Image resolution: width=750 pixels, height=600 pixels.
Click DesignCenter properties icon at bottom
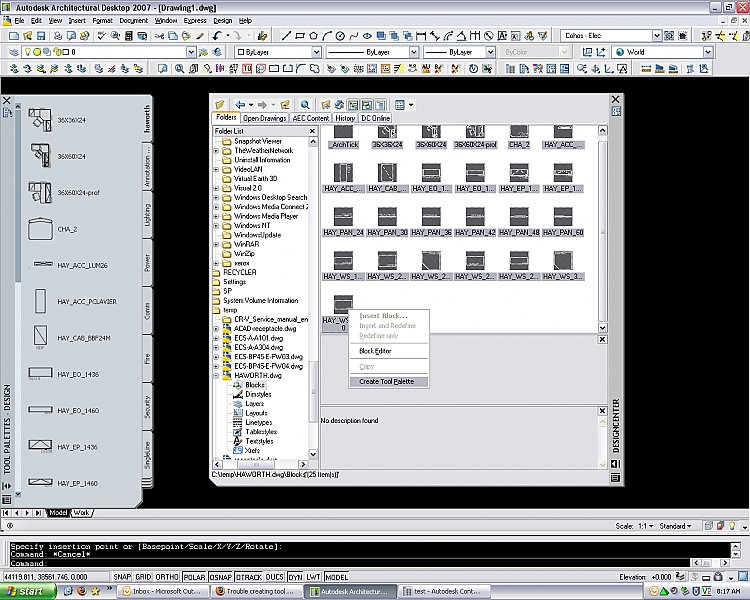(616, 478)
